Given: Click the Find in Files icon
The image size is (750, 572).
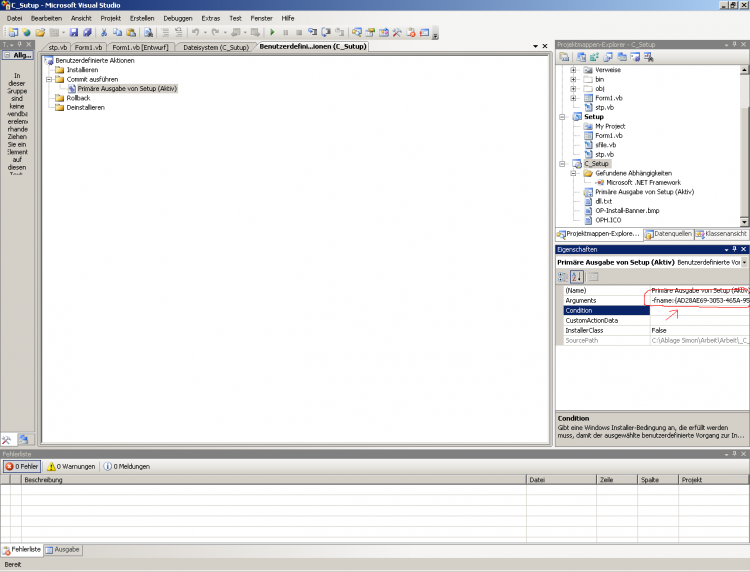Looking at the screenshot, I should point(148,33).
